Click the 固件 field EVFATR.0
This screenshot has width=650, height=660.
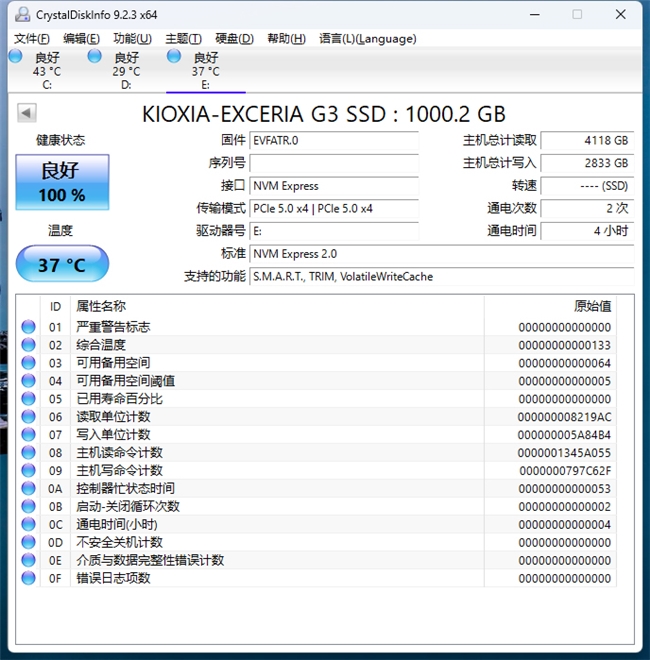[x=334, y=141]
